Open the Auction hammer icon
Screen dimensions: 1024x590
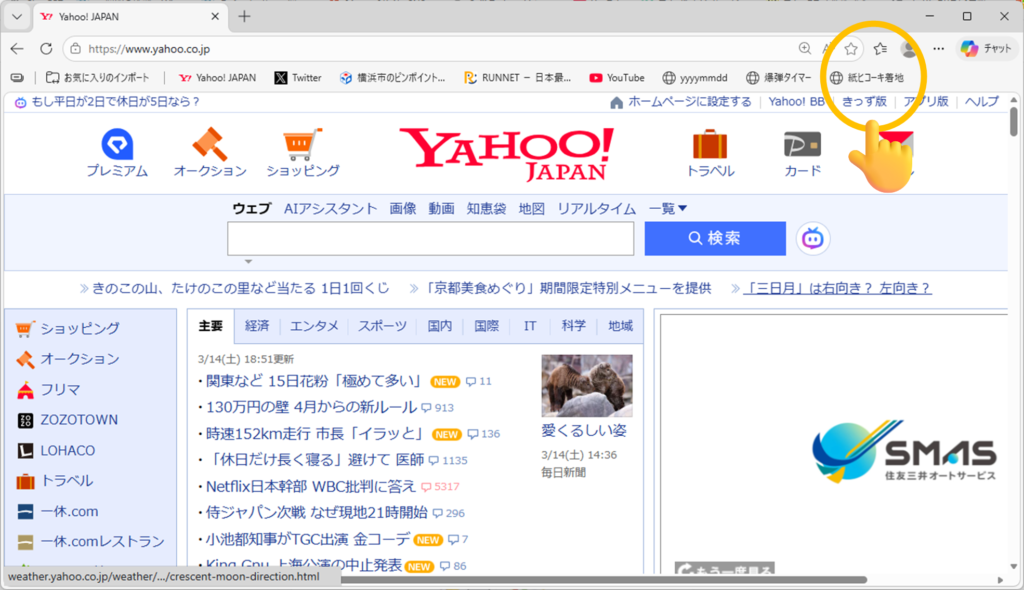pyautogui.click(x=210, y=145)
